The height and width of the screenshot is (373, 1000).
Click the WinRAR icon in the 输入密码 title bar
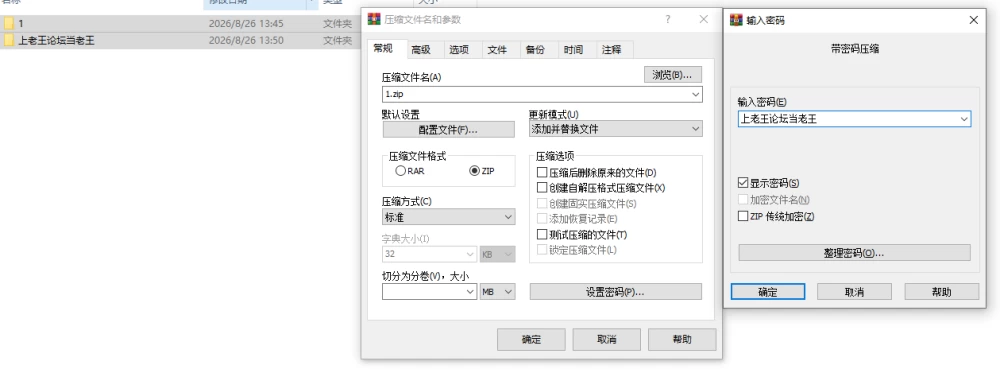point(736,20)
